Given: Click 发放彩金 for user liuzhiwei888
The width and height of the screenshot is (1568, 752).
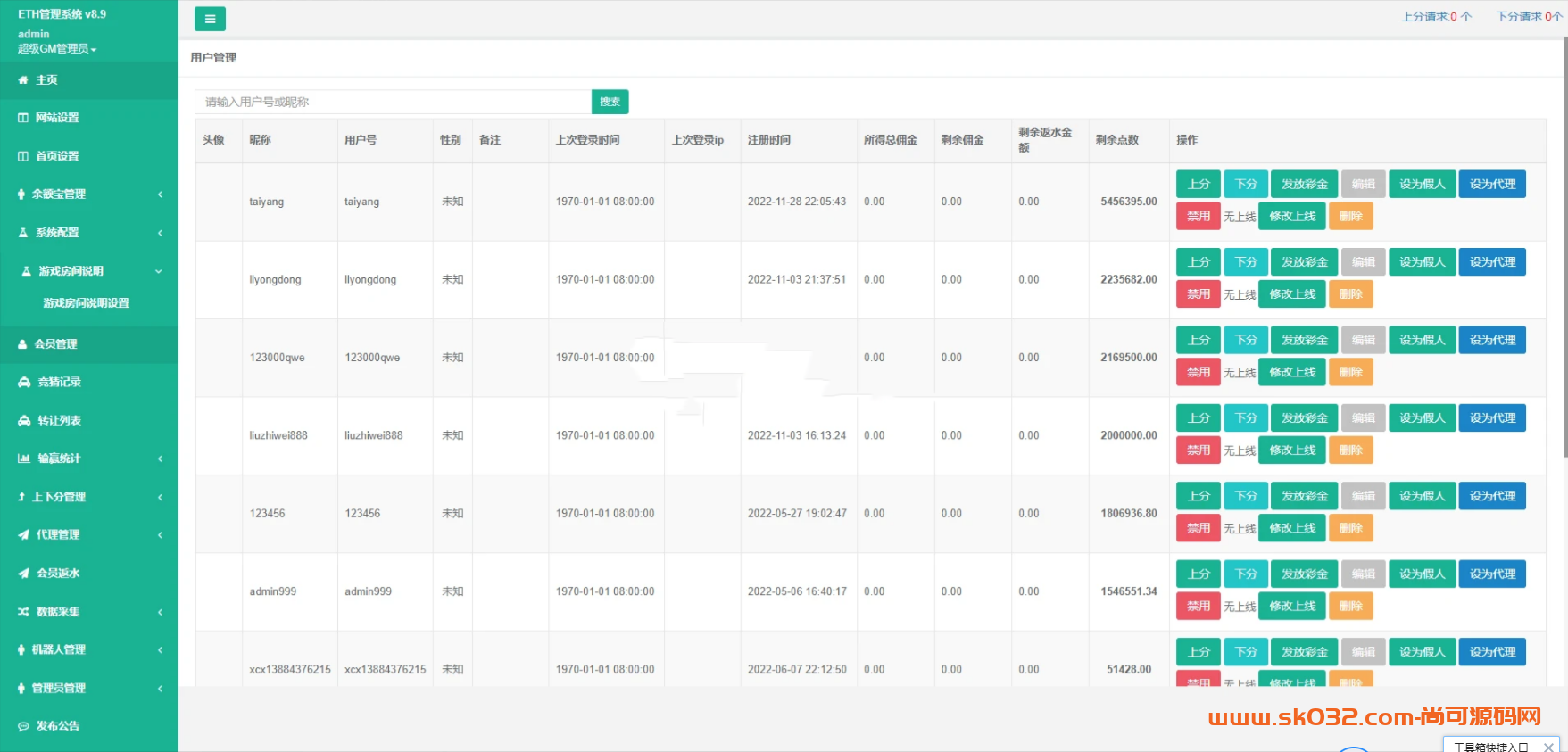Looking at the screenshot, I should point(1305,417).
